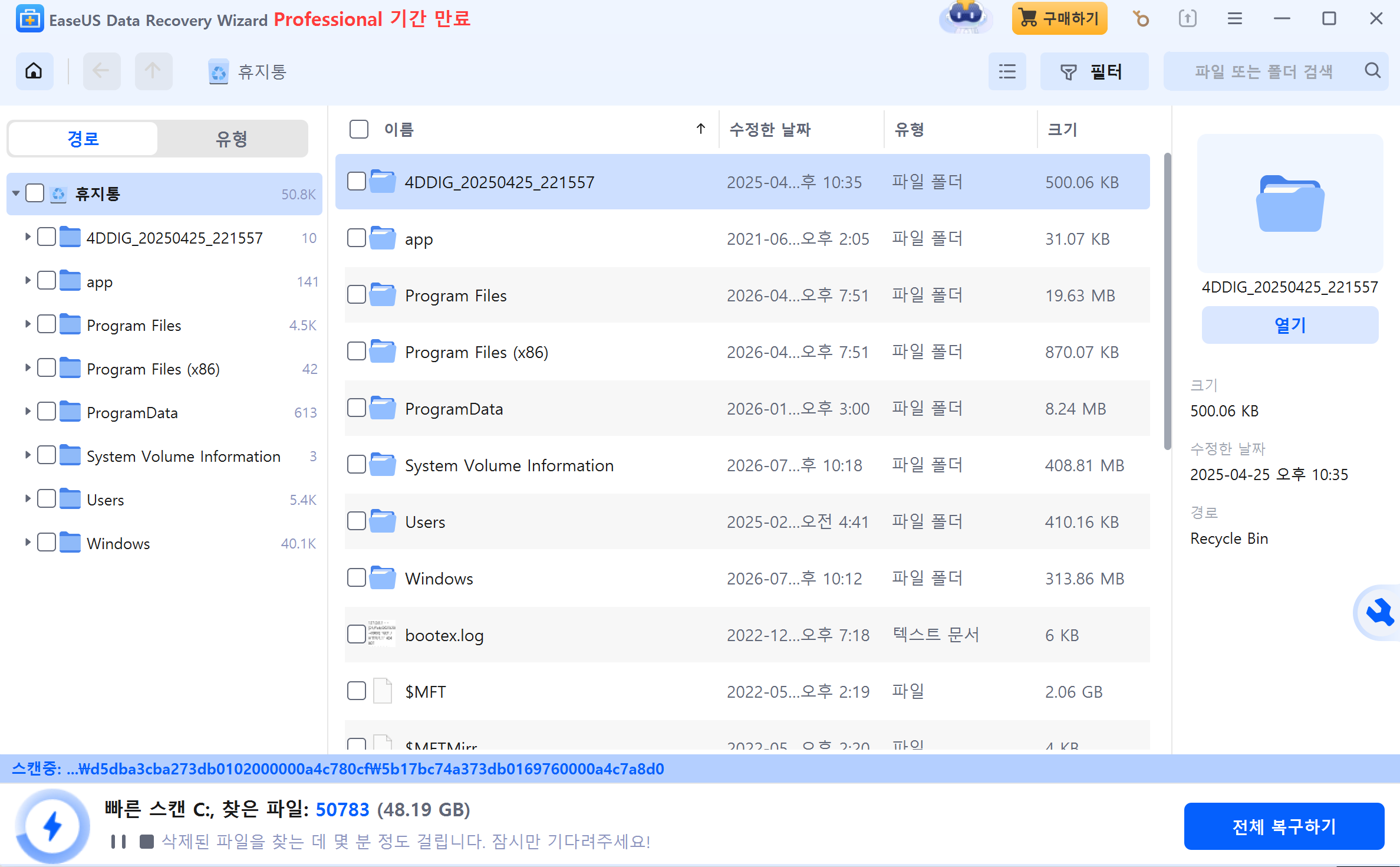Click the 구매하기 purchase button
Viewport: 1400px width, 867px height.
click(x=1059, y=18)
